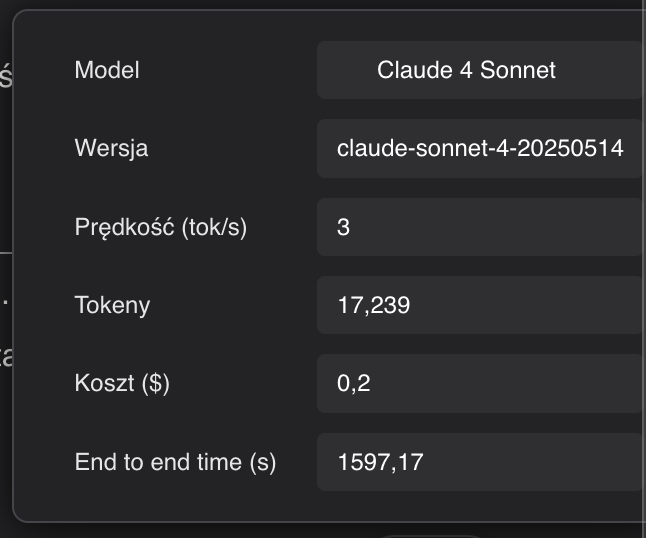Click the speed value field showing 3
Image resolution: width=646 pixels, height=538 pixels.
pyautogui.click(x=478, y=227)
